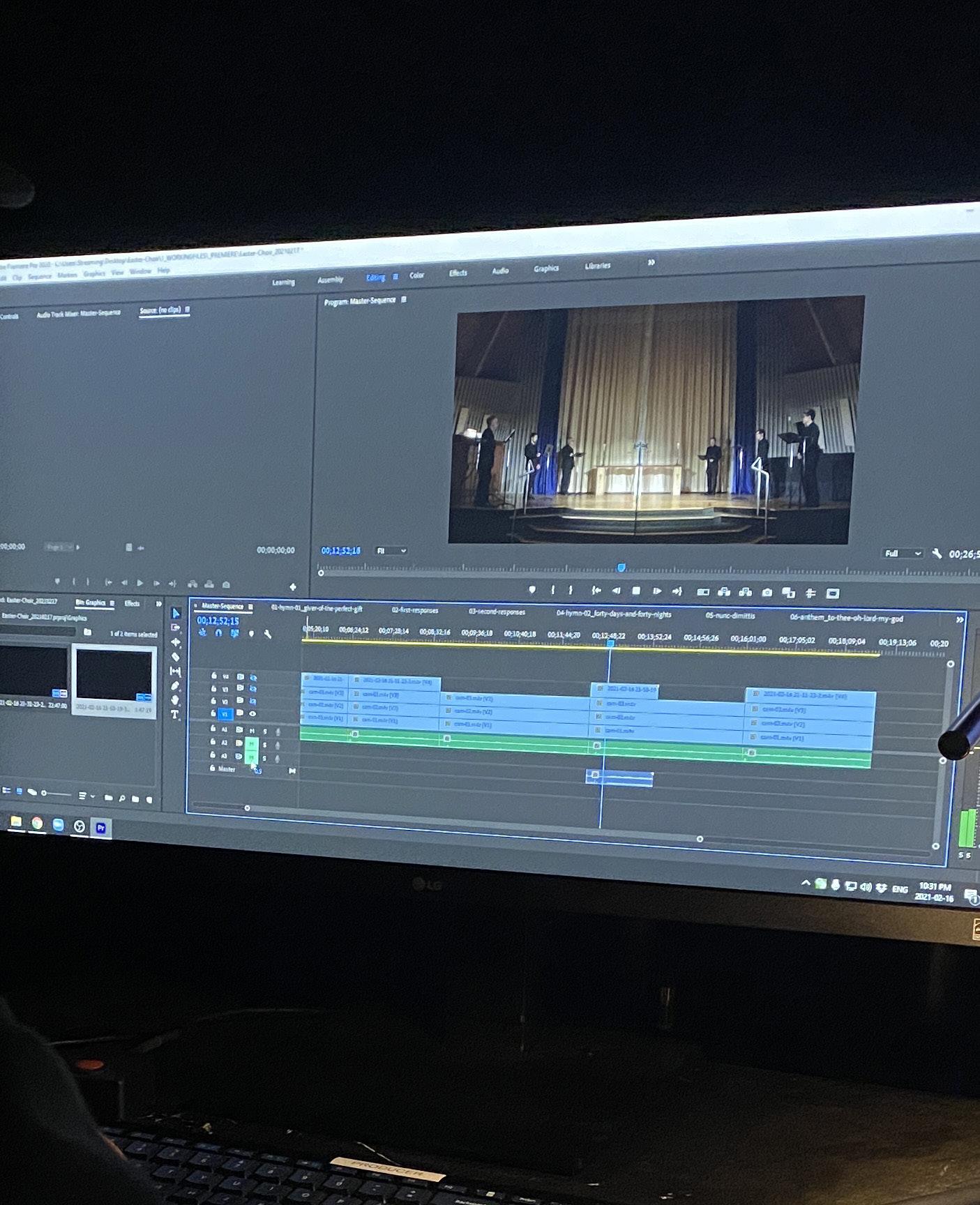Open the Sequence menu
980x1205 pixels.
(40, 276)
